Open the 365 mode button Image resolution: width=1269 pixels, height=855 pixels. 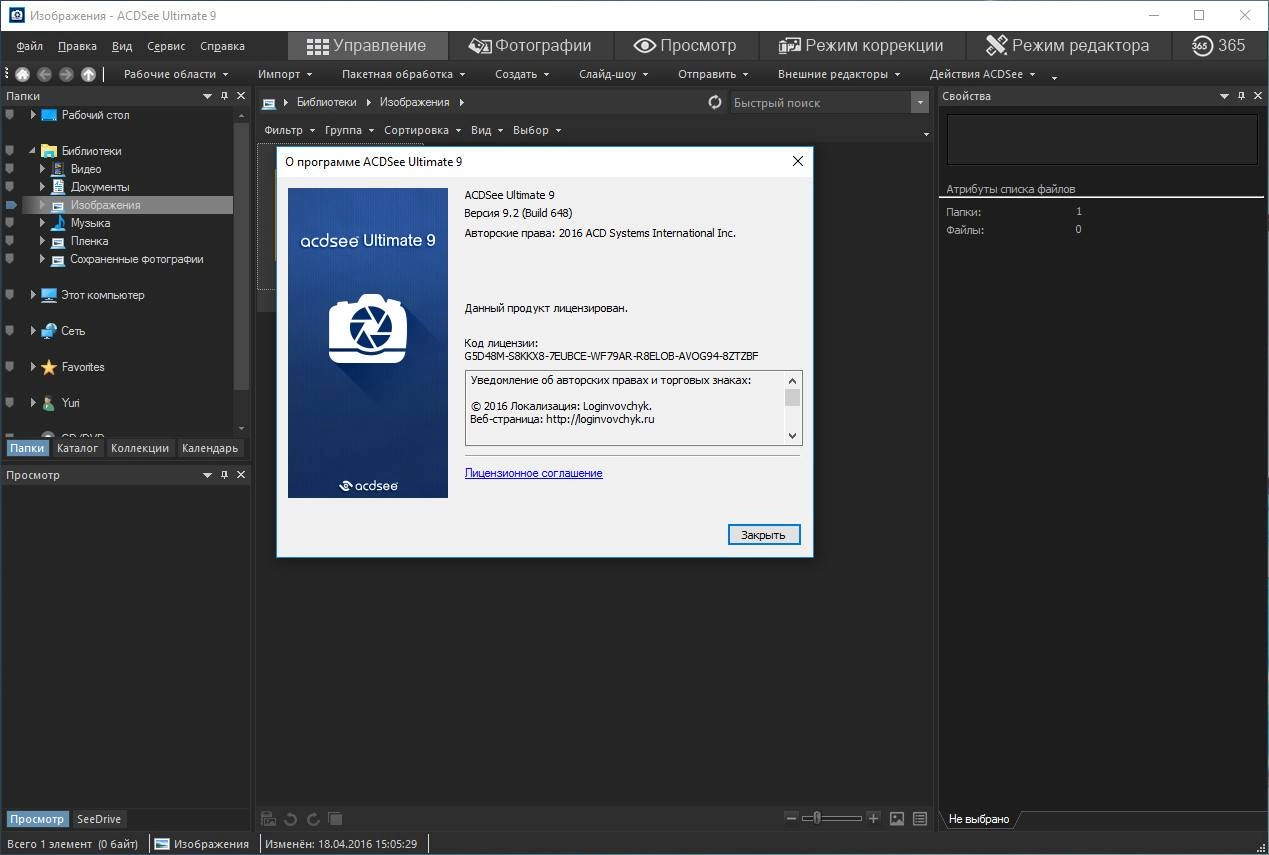click(x=1218, y=45)
